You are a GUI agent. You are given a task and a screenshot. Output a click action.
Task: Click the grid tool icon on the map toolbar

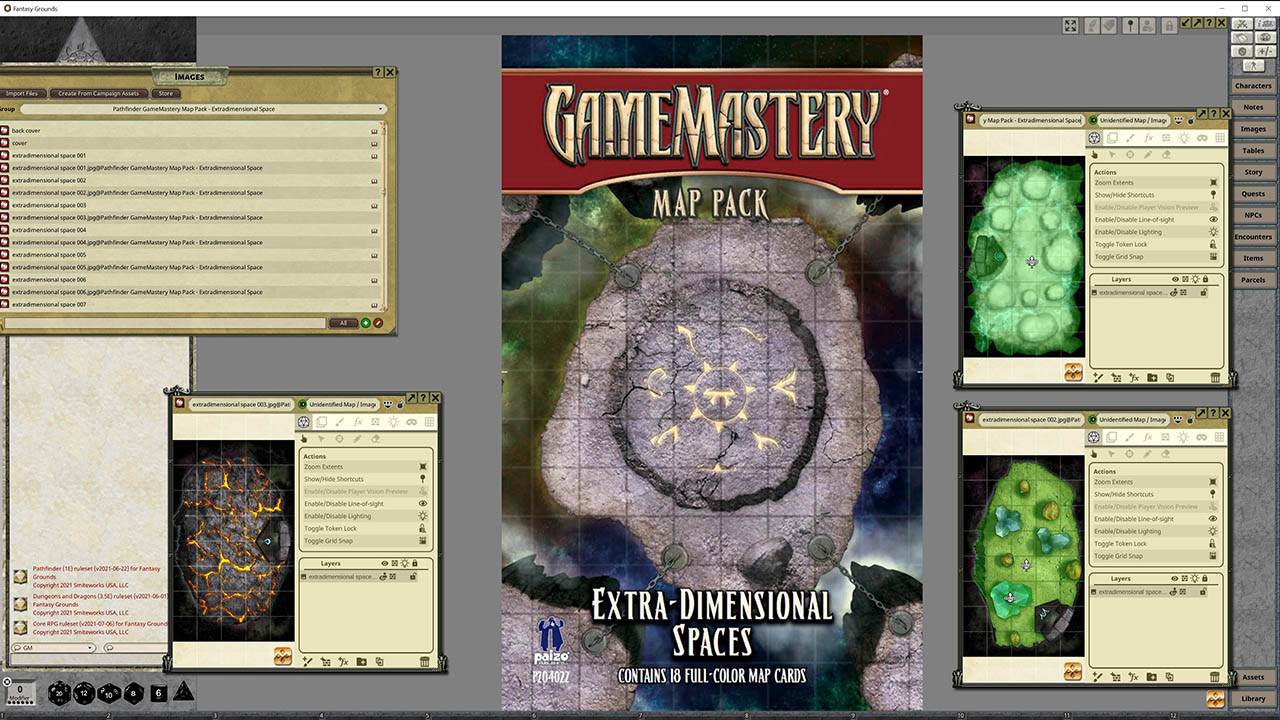click(x=430, y=422)
